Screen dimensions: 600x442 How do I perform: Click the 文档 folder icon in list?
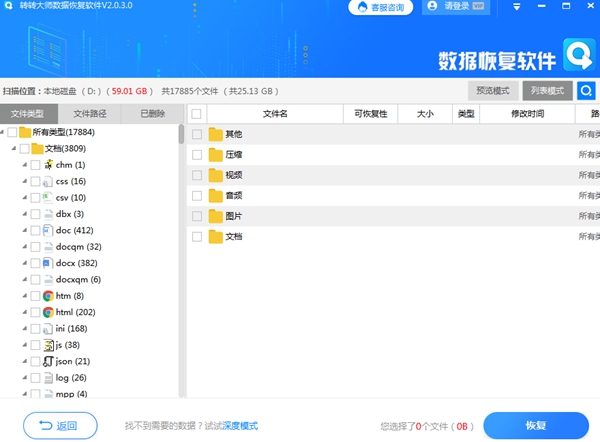(216, 237)
